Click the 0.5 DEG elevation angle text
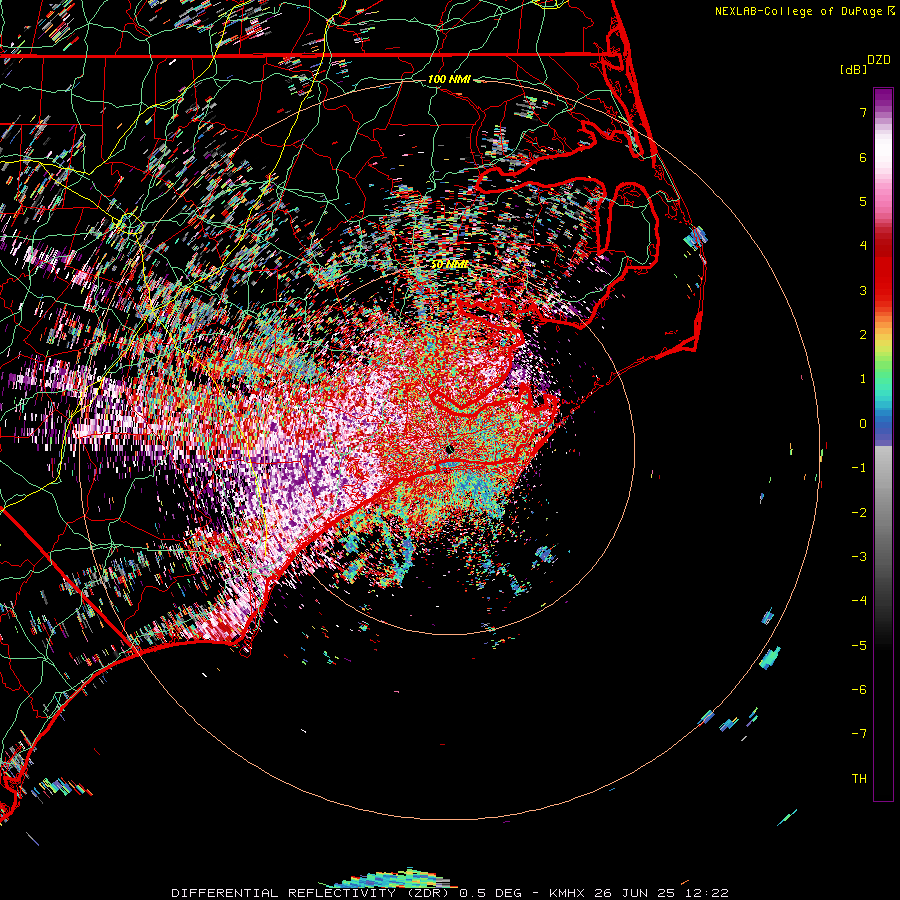This screenshot has height=900, width=900. tap(490, 893)
